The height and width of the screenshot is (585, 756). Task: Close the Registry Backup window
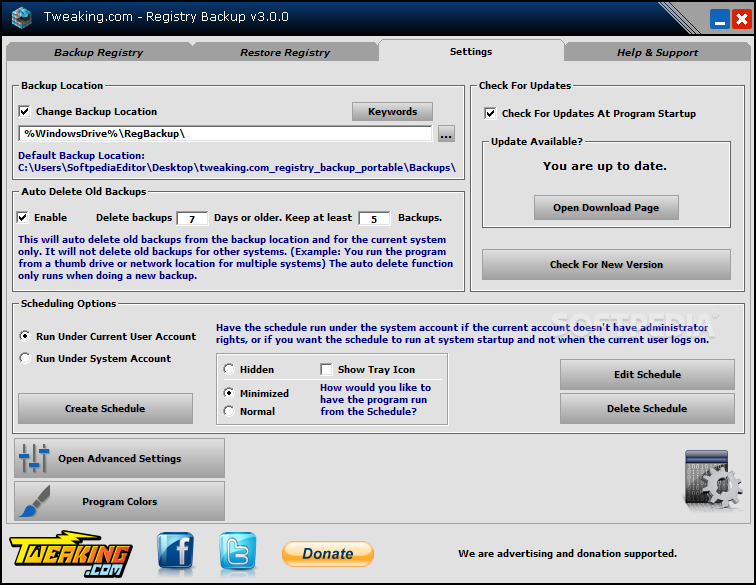(x=742, y=19)
